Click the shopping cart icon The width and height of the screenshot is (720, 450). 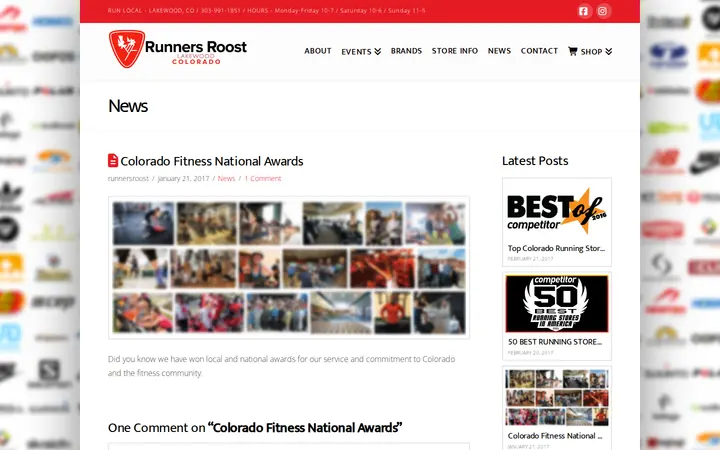tap(572, 51)
